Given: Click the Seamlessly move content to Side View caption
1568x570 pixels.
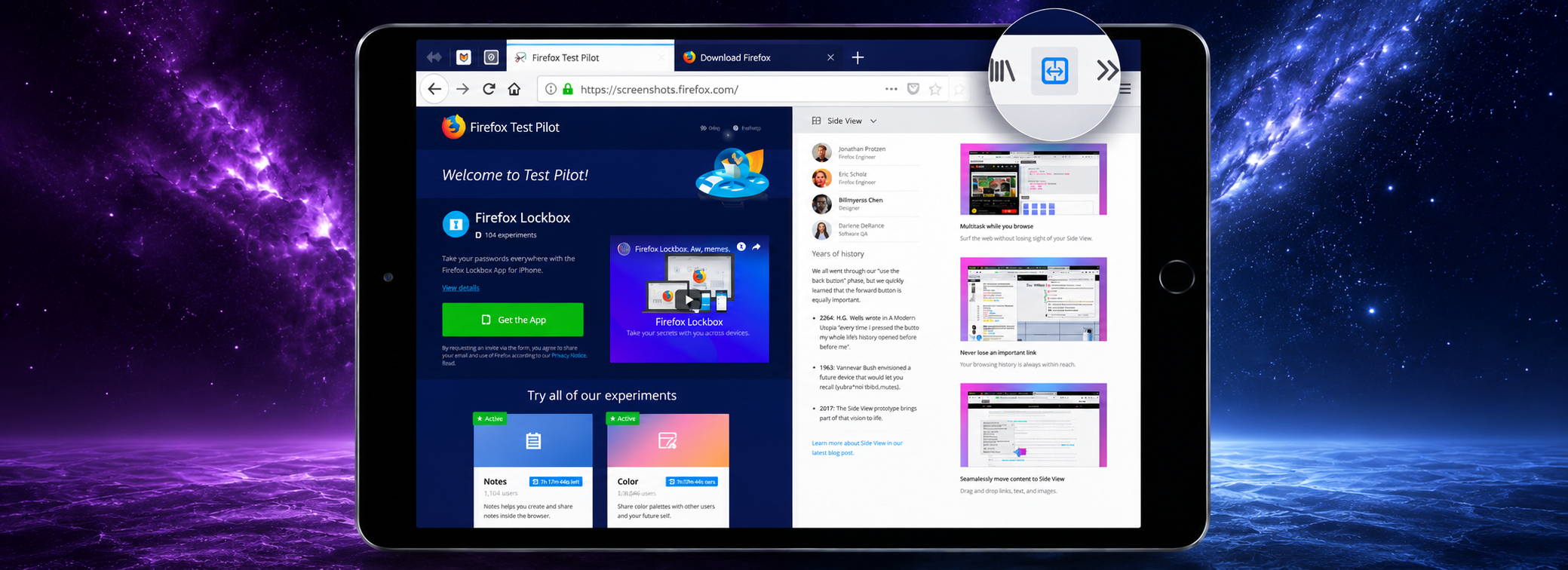Looking at the screenshot, I should [1012, 479].
